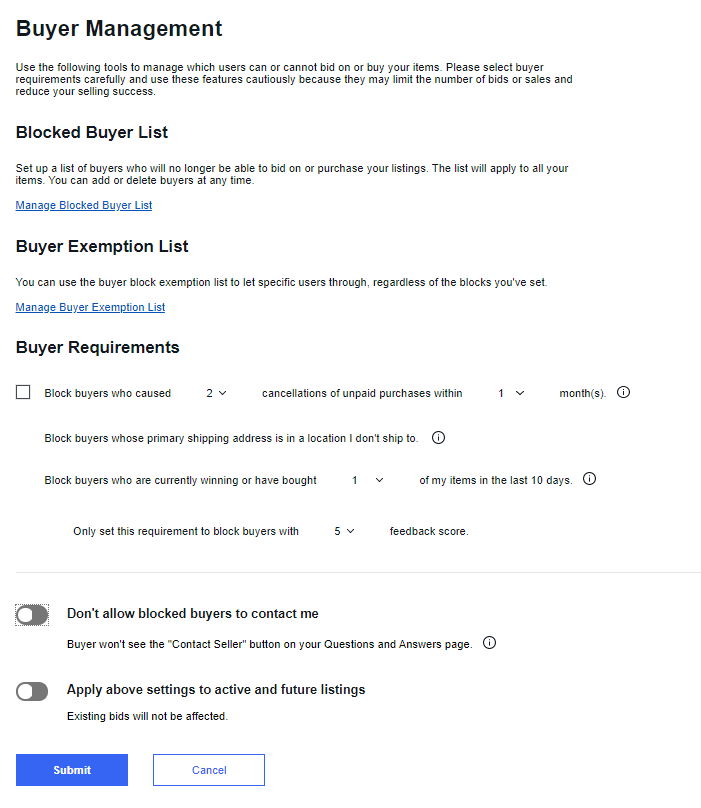Image resolution: width=701 pixels, height=808 pixels.
Task: Open the cancellations count dropdown showing 2
Action: coord(216,393)
